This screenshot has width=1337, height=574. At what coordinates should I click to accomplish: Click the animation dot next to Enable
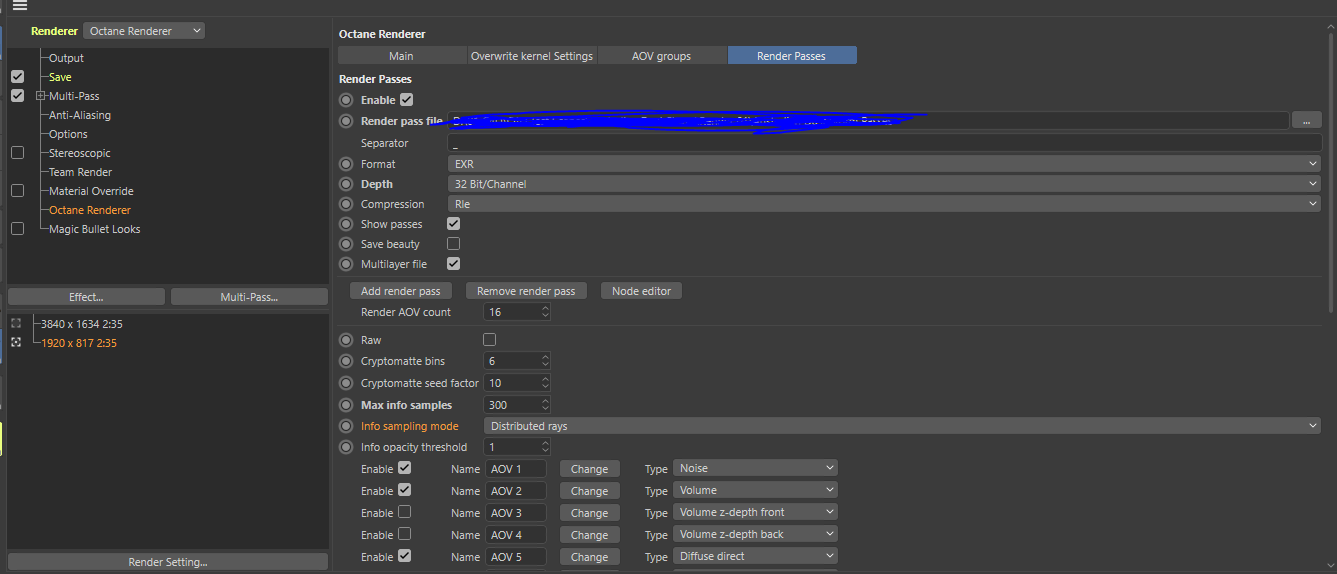[x=346, y=100]
